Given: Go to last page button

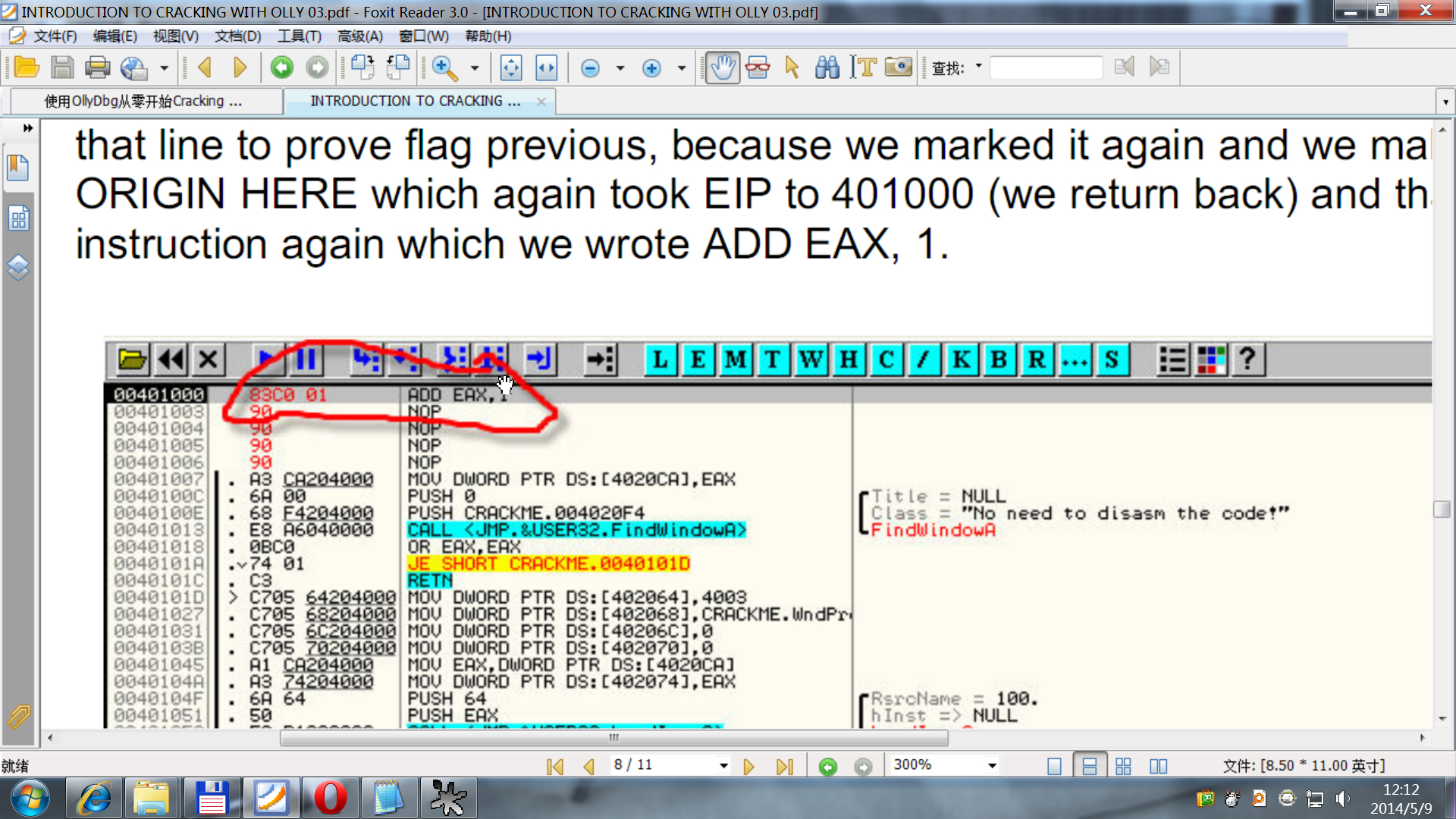Looking at the screenshot, I should [x=784, y=767].
